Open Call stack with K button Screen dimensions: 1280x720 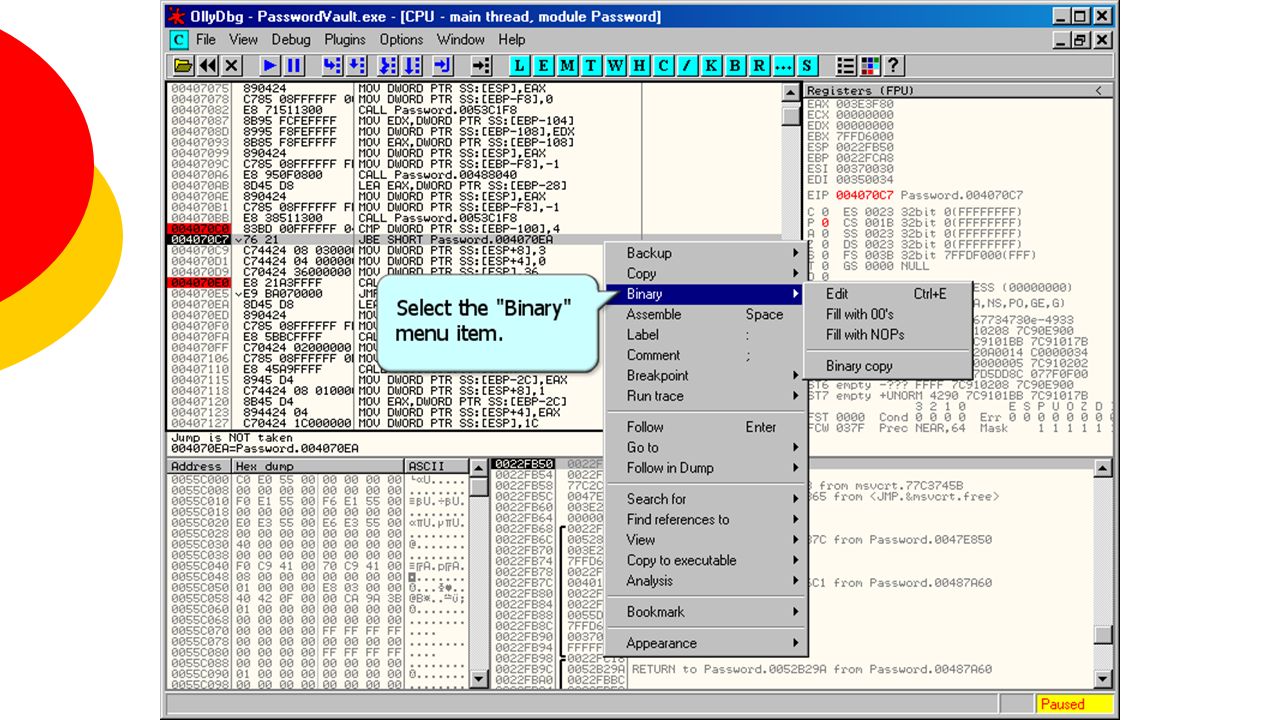(711, 66)
